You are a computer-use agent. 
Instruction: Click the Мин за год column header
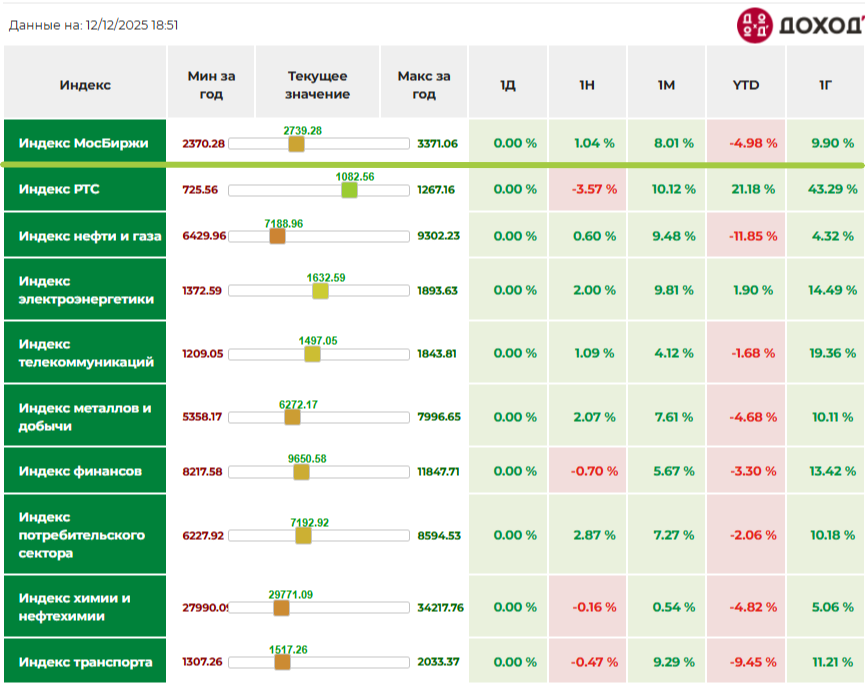click(211, 82)
